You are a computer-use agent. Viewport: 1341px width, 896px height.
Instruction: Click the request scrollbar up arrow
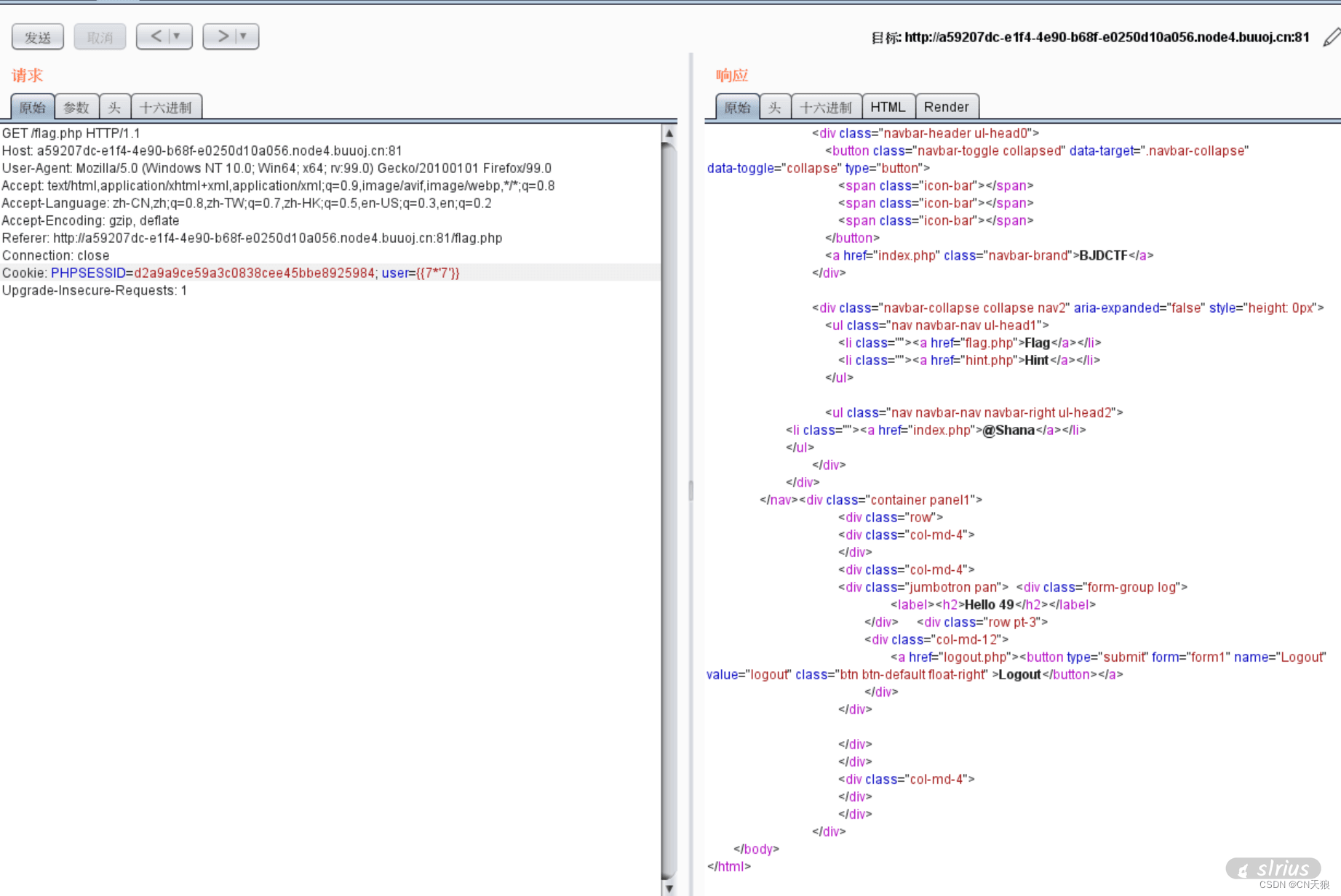tap(669, 133)
